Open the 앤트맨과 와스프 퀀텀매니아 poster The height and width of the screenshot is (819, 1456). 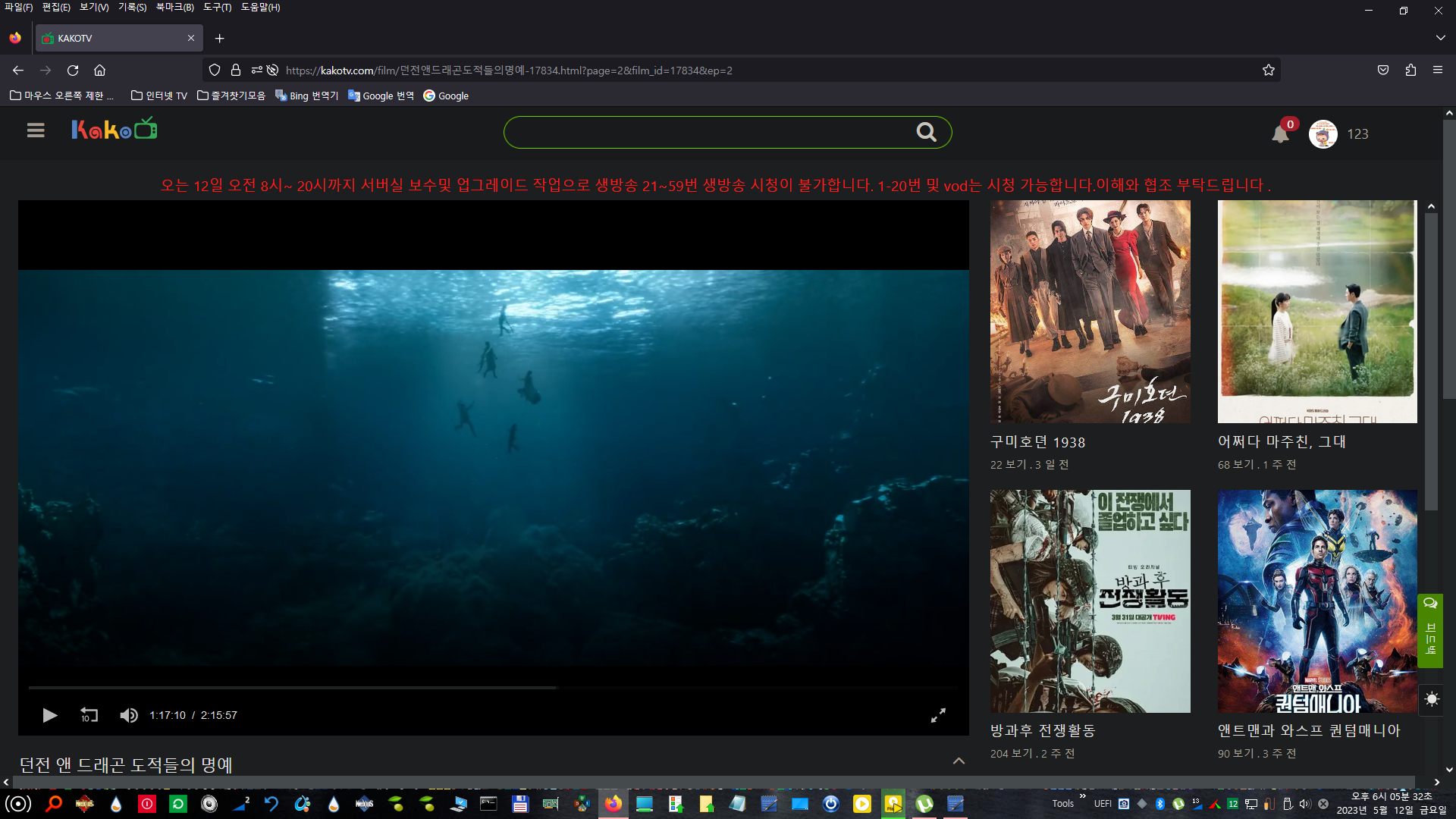point(1317,601)
